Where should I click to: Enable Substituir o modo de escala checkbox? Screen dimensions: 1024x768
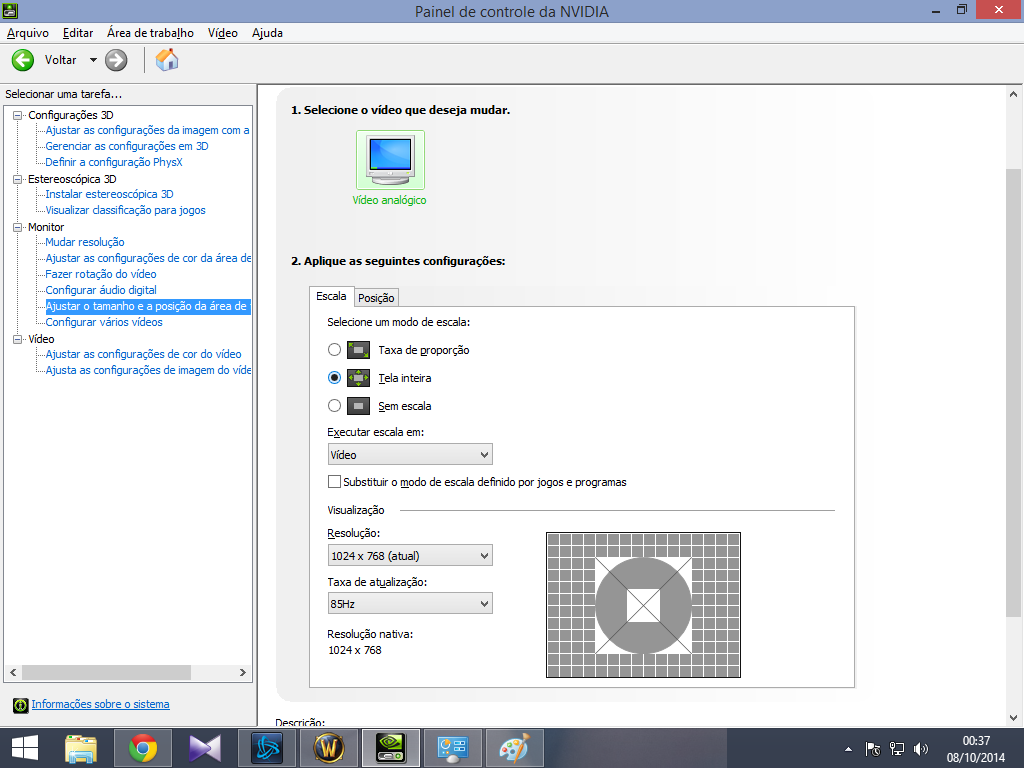click(334, 482)
